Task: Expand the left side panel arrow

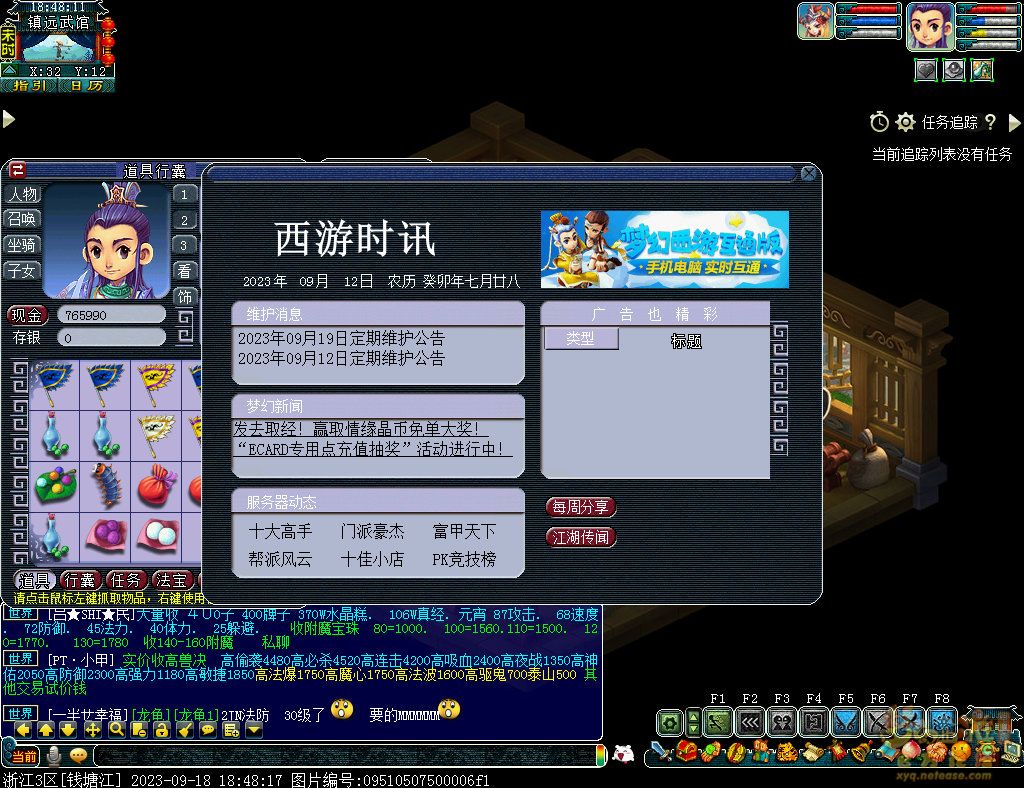Action: pyautogui.click(x=8, y=119)
